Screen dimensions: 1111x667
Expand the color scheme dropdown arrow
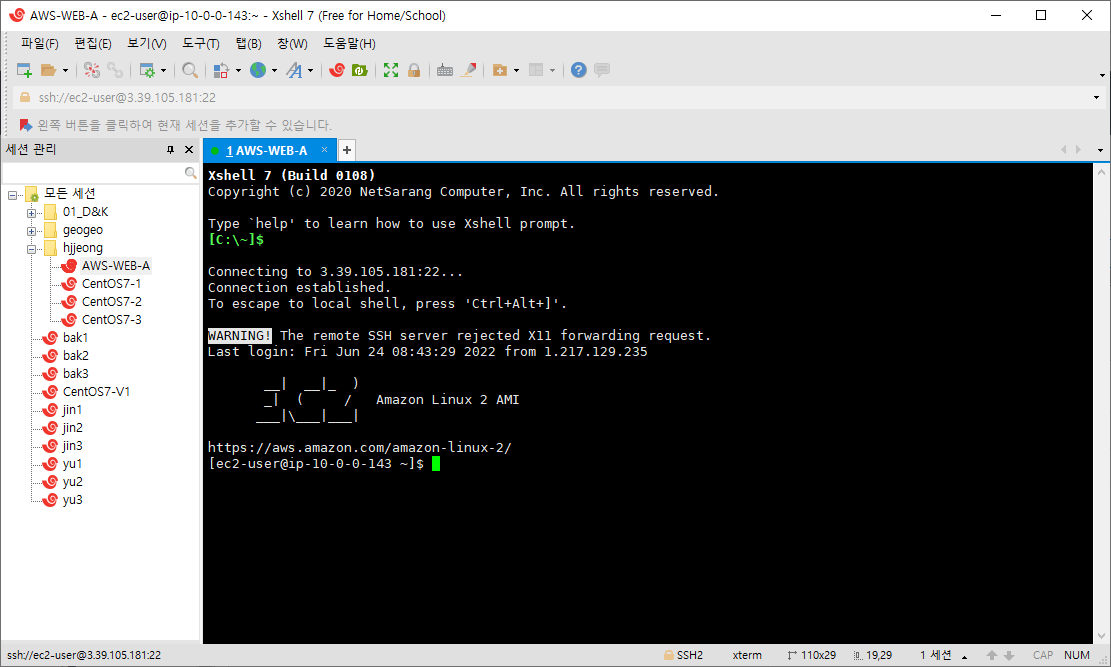click(238, 70)
